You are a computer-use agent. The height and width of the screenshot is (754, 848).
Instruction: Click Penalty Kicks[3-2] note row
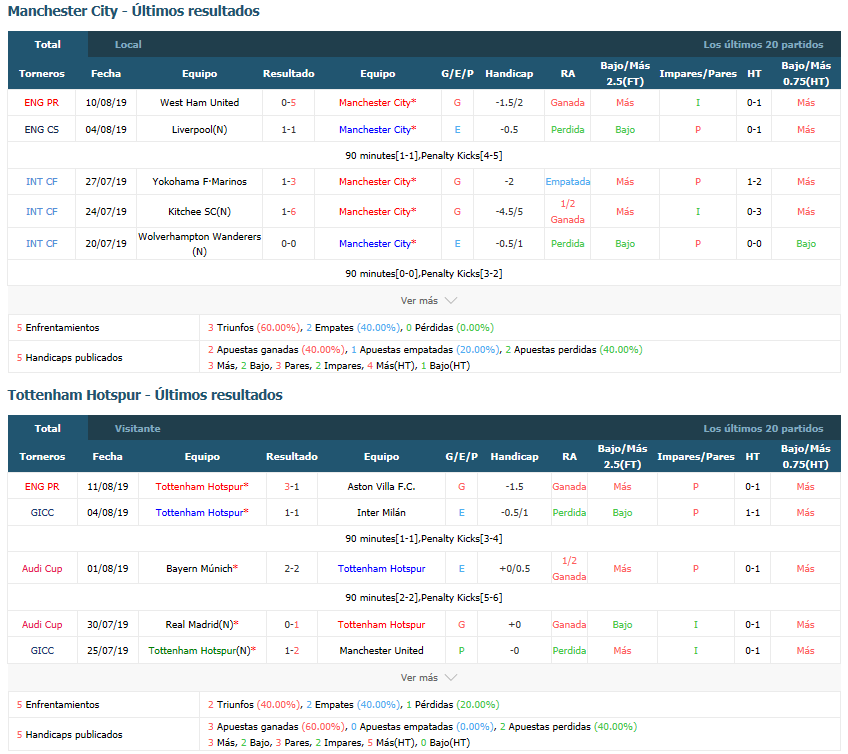pos(424,274)
